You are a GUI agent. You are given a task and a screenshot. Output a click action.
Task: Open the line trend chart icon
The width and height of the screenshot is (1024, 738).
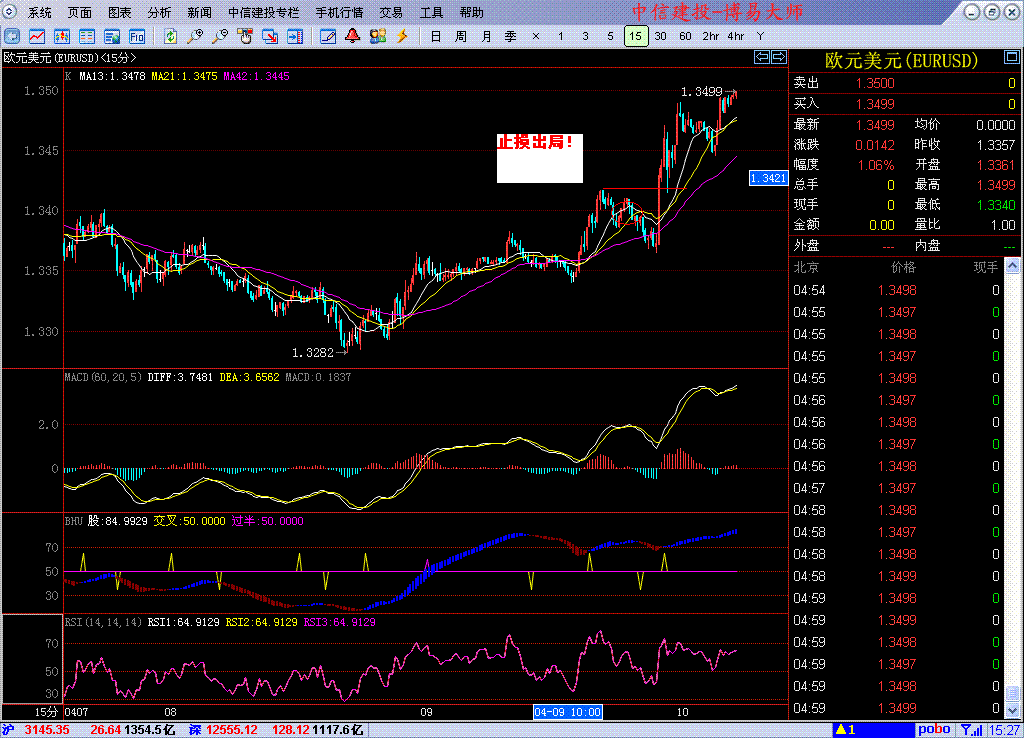pyautogui.click(x=37, y=37)
